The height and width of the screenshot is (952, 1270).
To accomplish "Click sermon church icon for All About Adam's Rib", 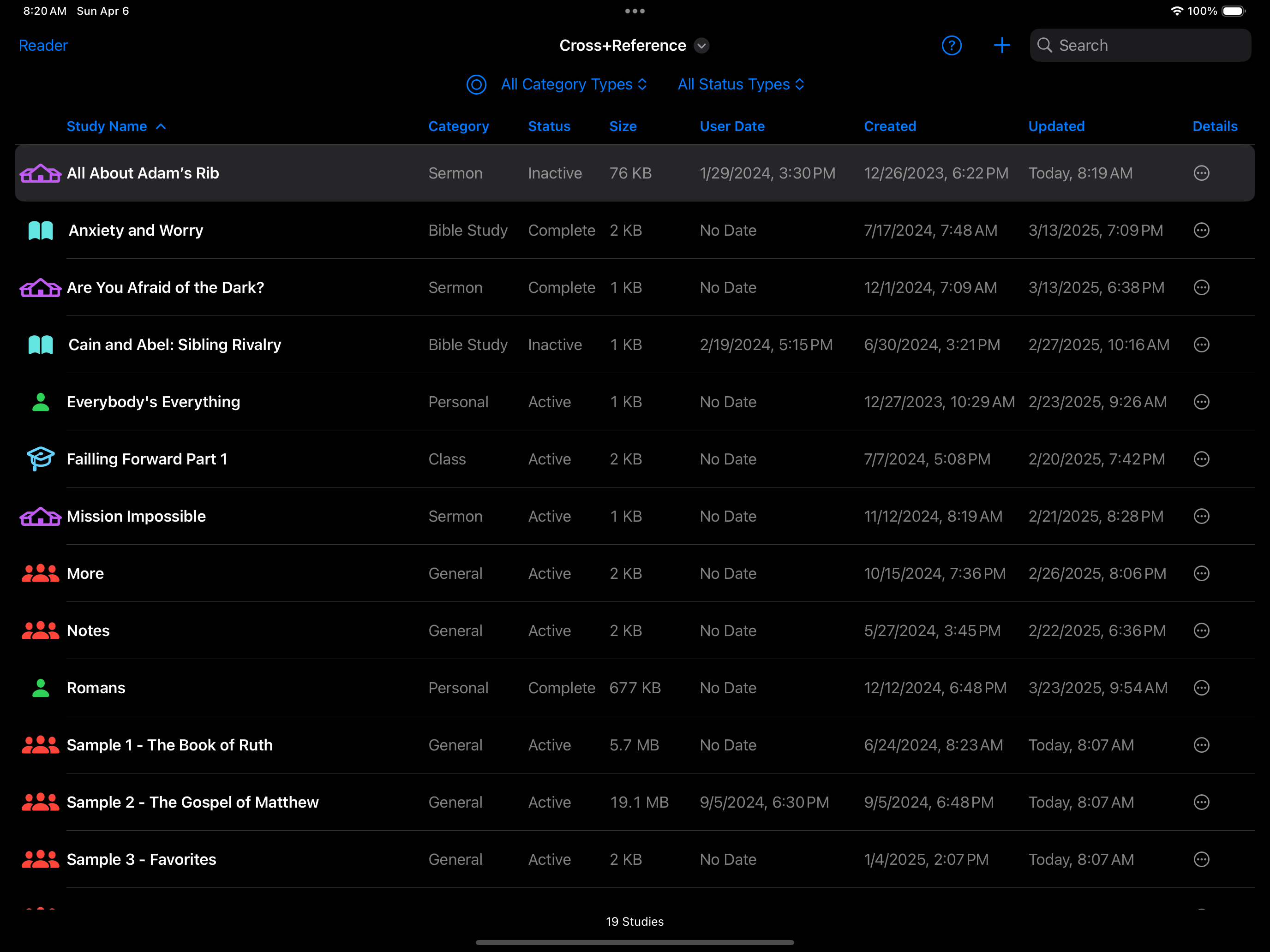I will coord(40,173).
